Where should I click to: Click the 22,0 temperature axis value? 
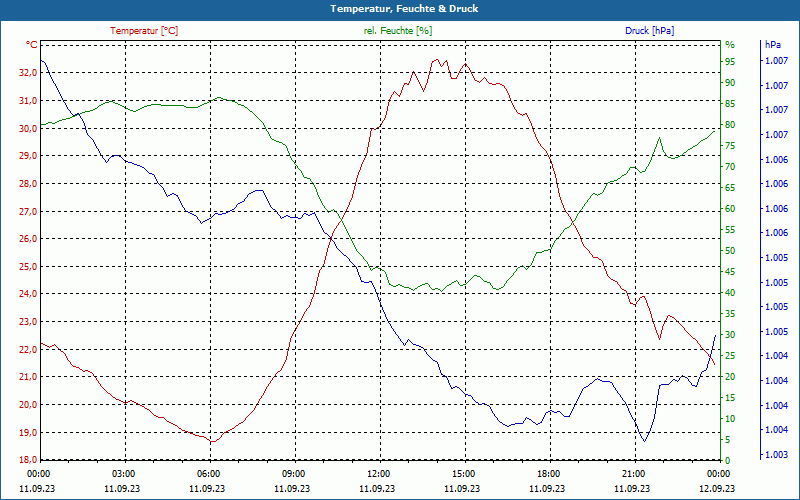28,349
